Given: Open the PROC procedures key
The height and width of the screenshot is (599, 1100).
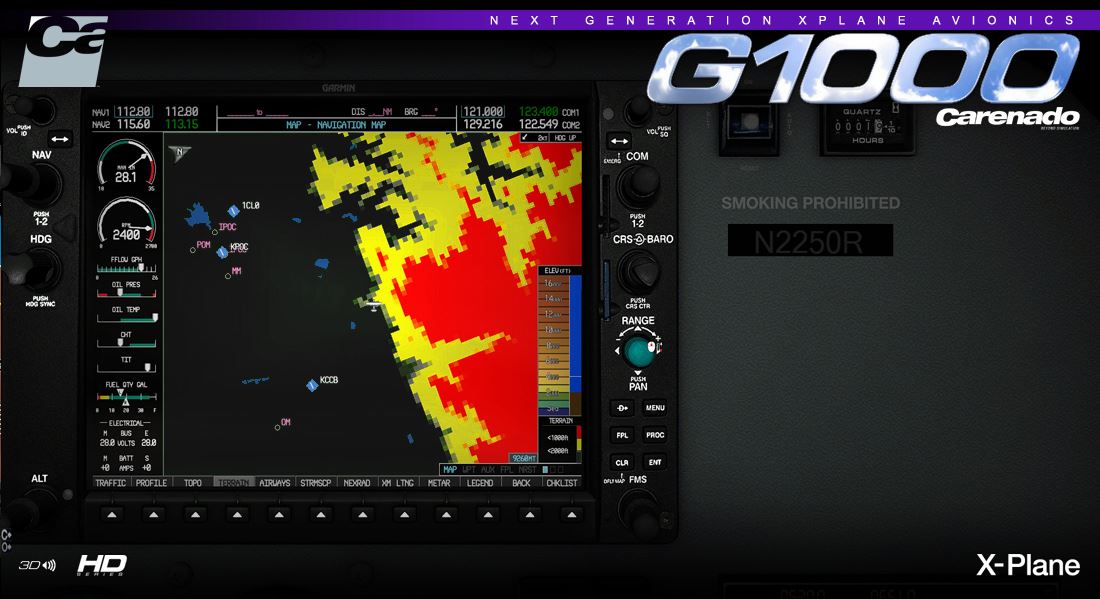Looking at the screenshot, I should pos(654,435).
